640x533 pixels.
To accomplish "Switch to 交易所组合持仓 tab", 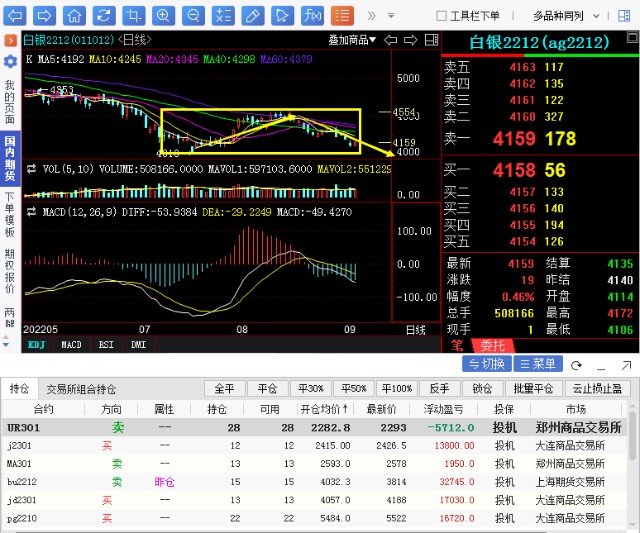I will (81, 389).
